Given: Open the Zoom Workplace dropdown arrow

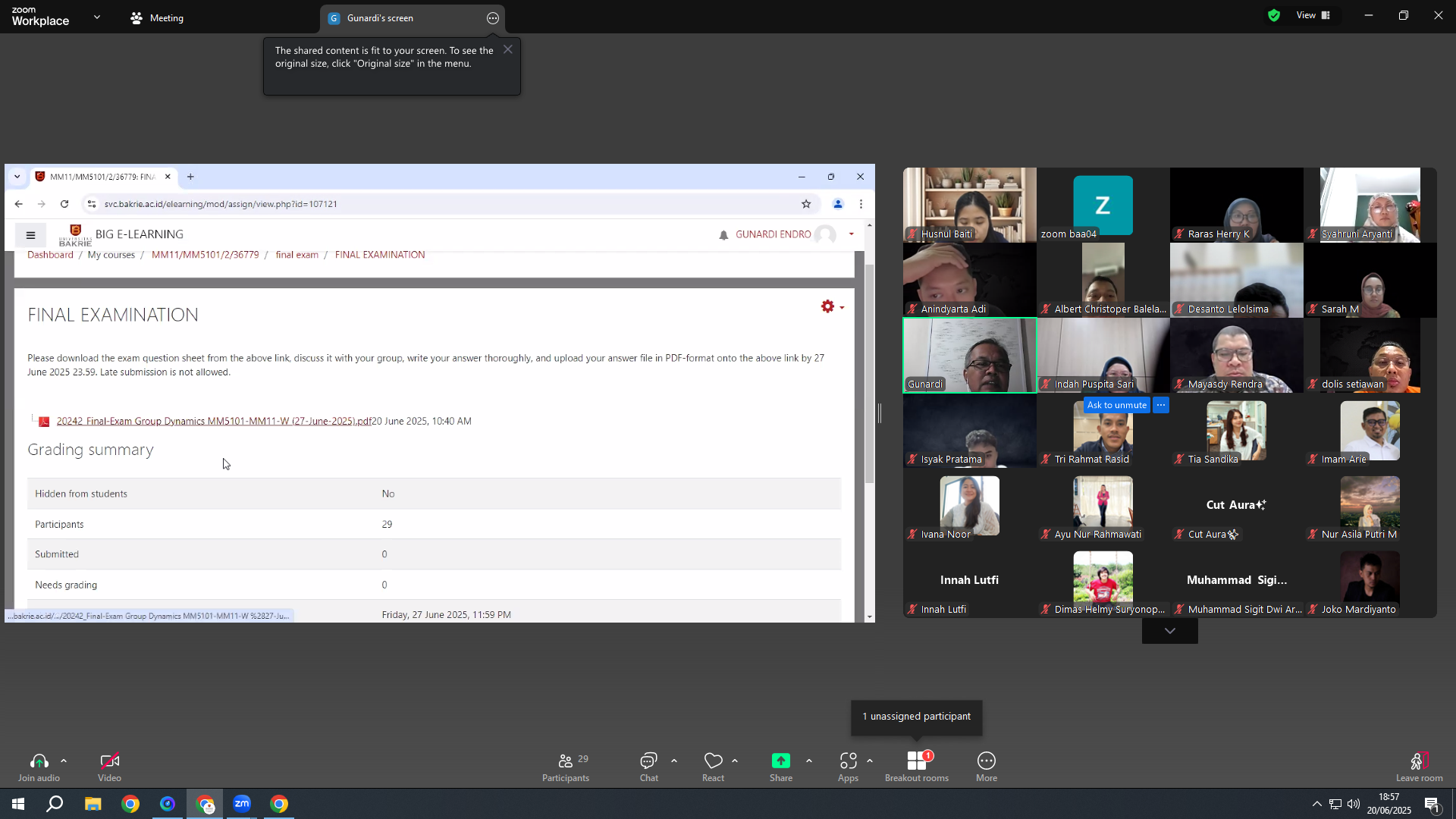Looking at the screenshot, I should (x=97, y=17).
